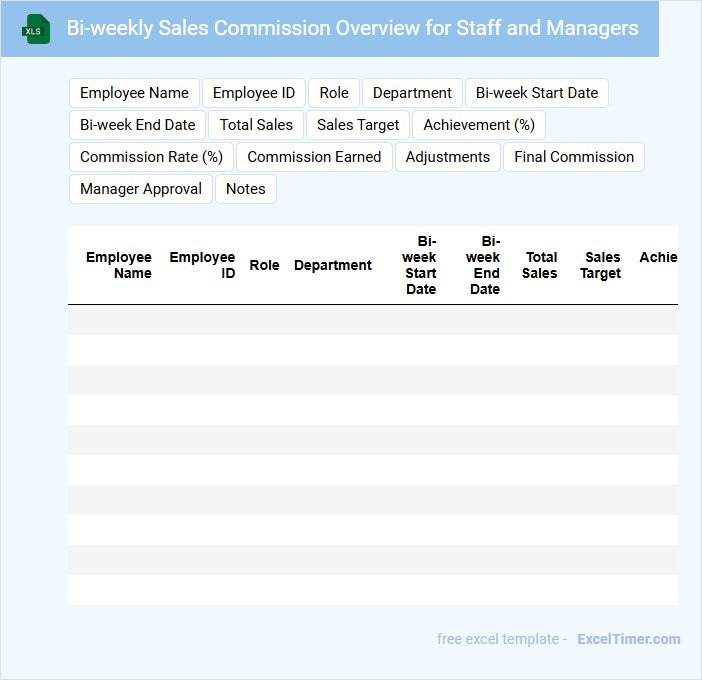
Task: Open the ExcelTimer.com link
Action: (628, 639)
